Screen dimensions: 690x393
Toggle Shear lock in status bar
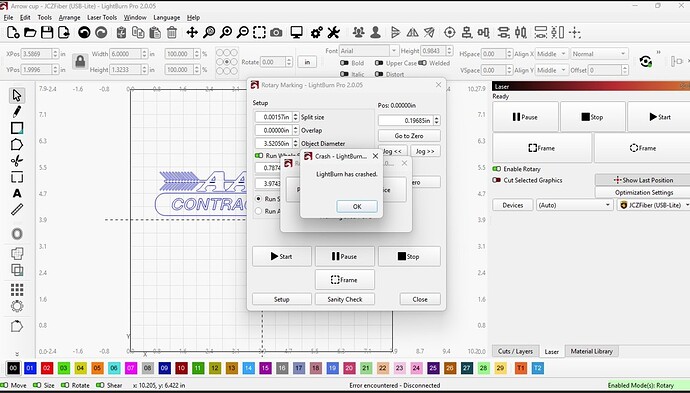(x=100, y=385)
